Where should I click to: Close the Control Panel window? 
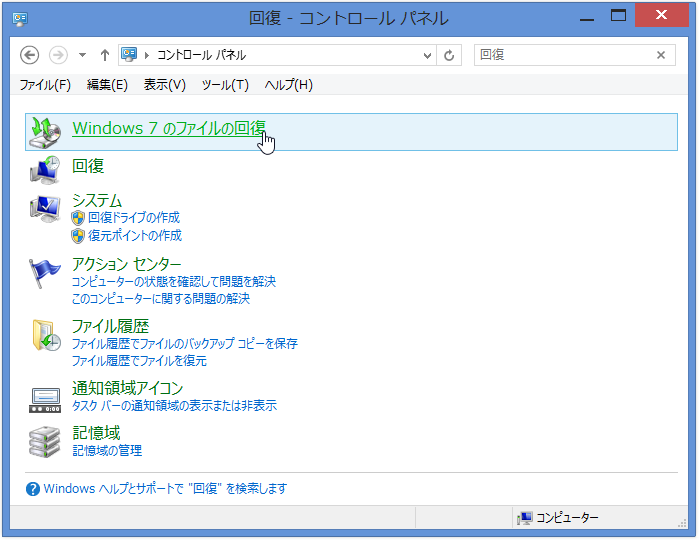pos(662,16)
